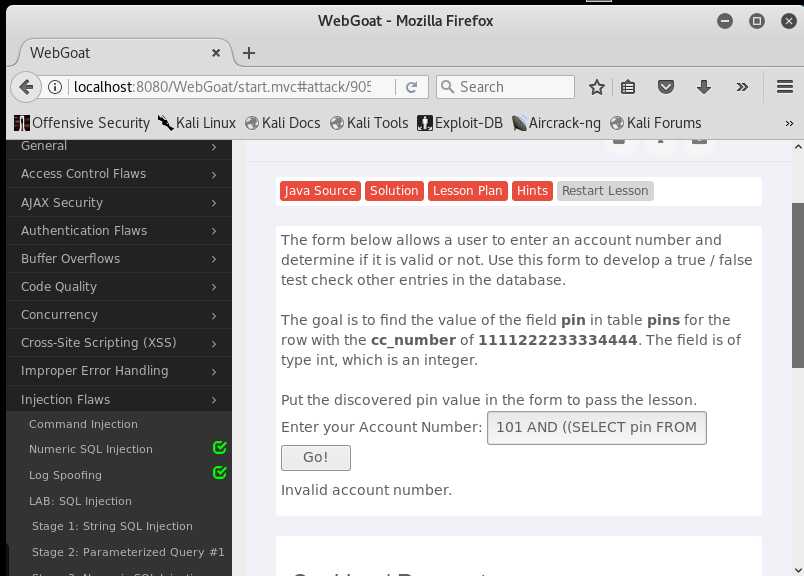Expand Code Quality category
Image resolution: width=804 pixels, height=576 pixels.
pyautogui.click(x=119, y=287)
